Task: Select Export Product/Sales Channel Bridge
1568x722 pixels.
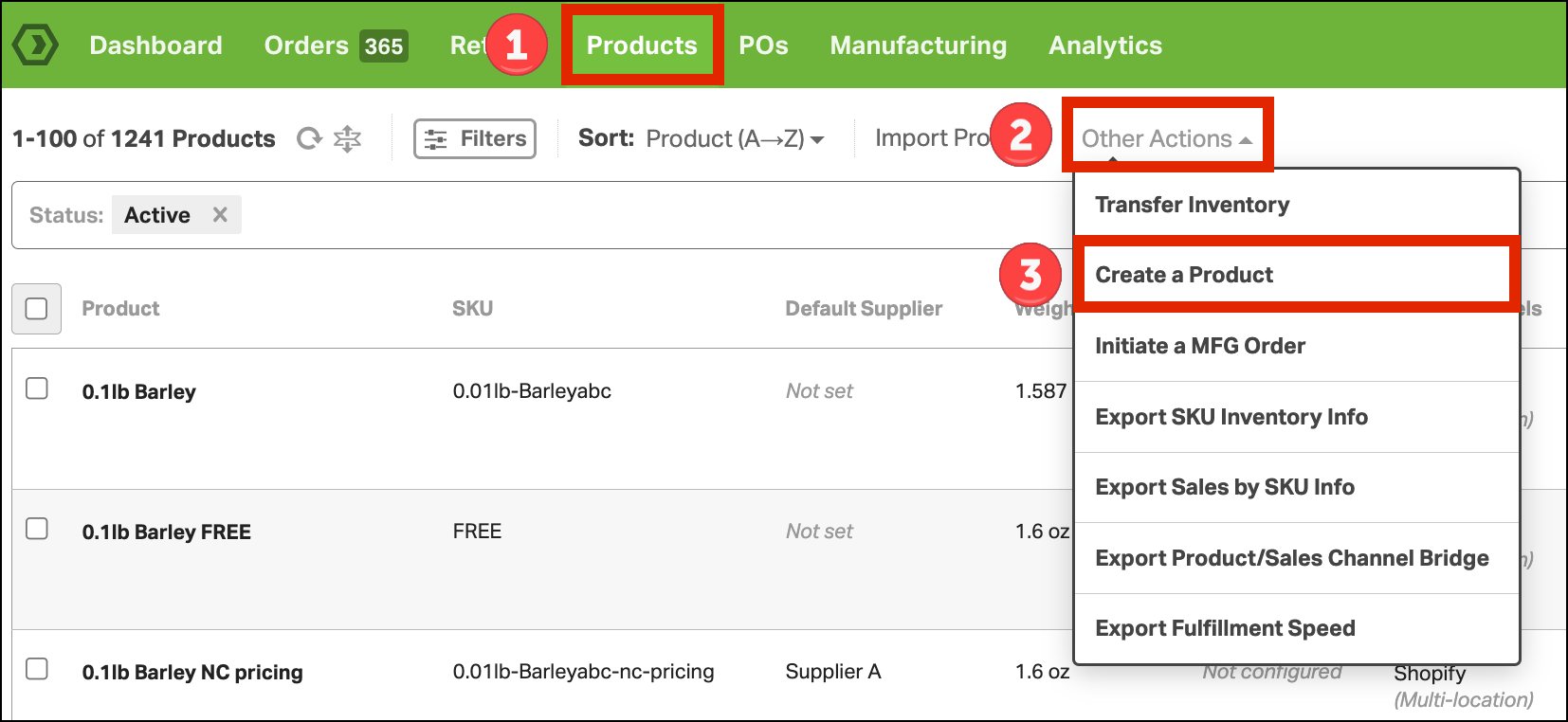Action: [x=1297, y=558]
